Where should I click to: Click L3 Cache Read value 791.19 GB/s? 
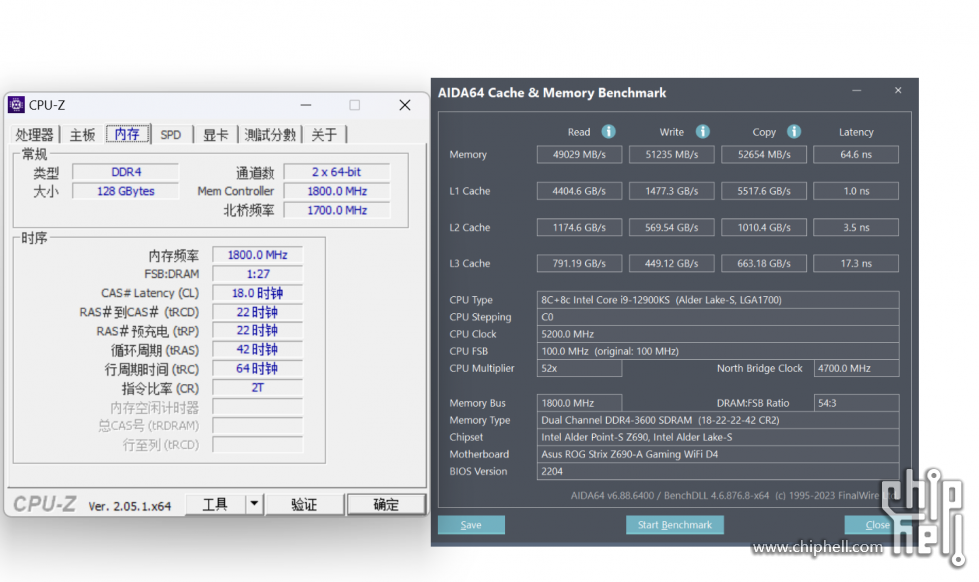(x=579, y=264)
